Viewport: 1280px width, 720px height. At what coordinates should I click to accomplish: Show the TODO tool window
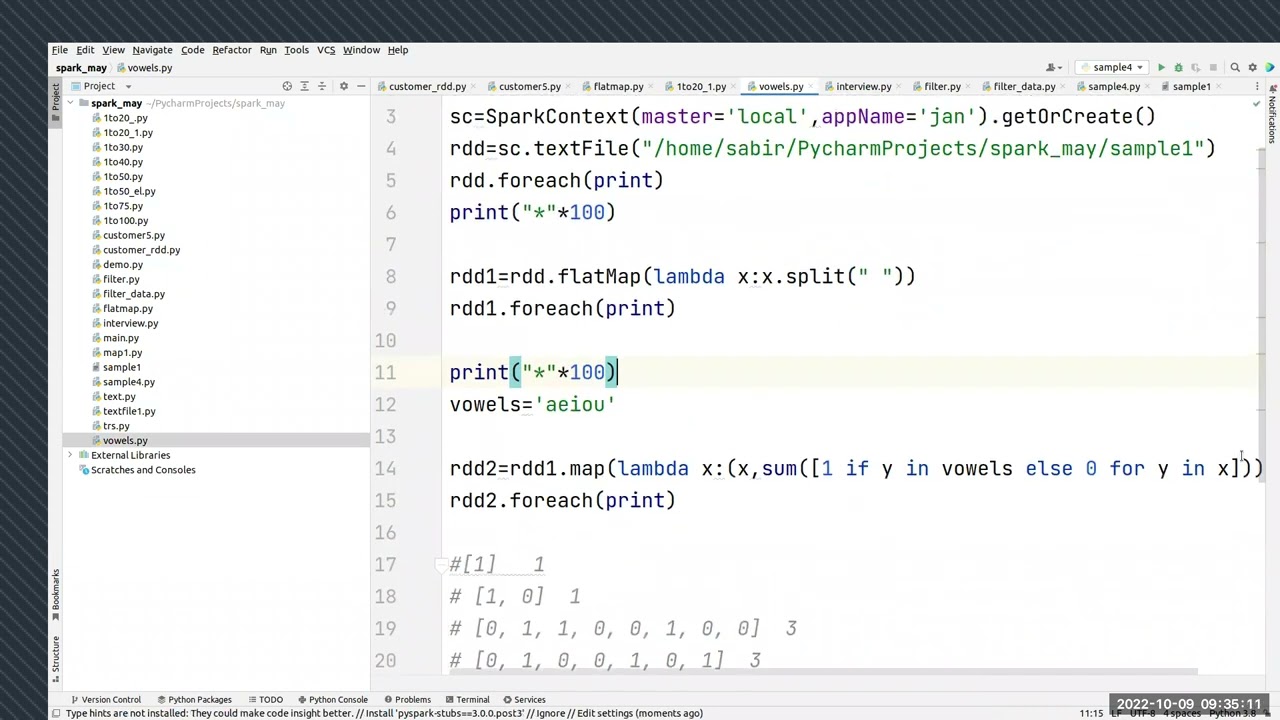265,700
